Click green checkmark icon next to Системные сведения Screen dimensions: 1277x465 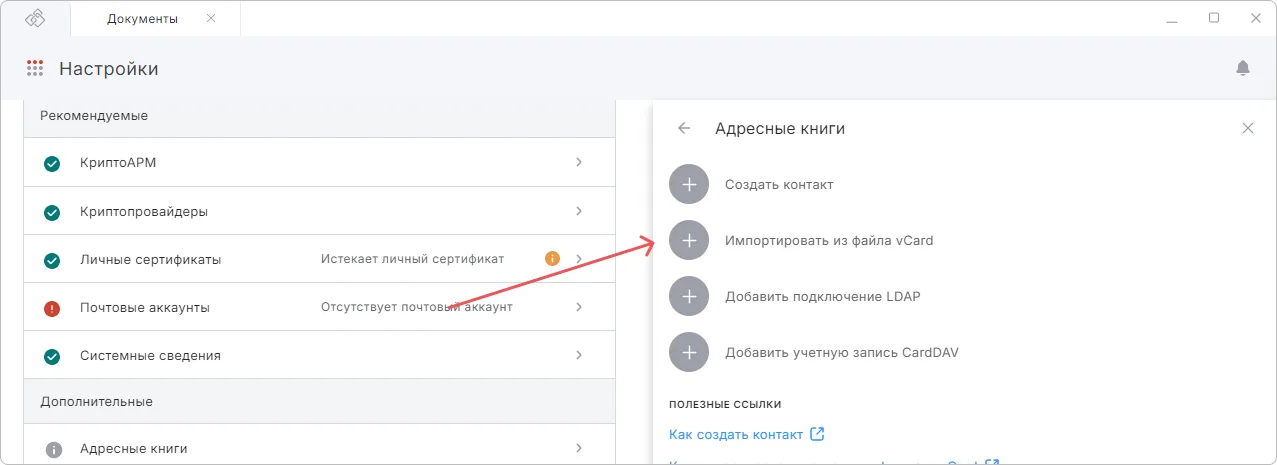coord(52,356)
